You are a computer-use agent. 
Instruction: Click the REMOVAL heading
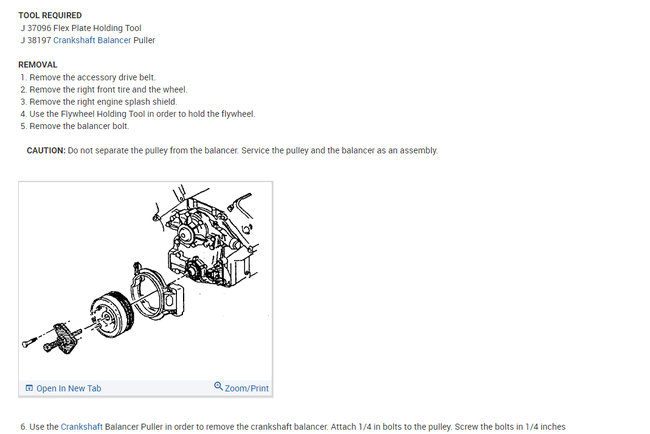pos(38,65)
